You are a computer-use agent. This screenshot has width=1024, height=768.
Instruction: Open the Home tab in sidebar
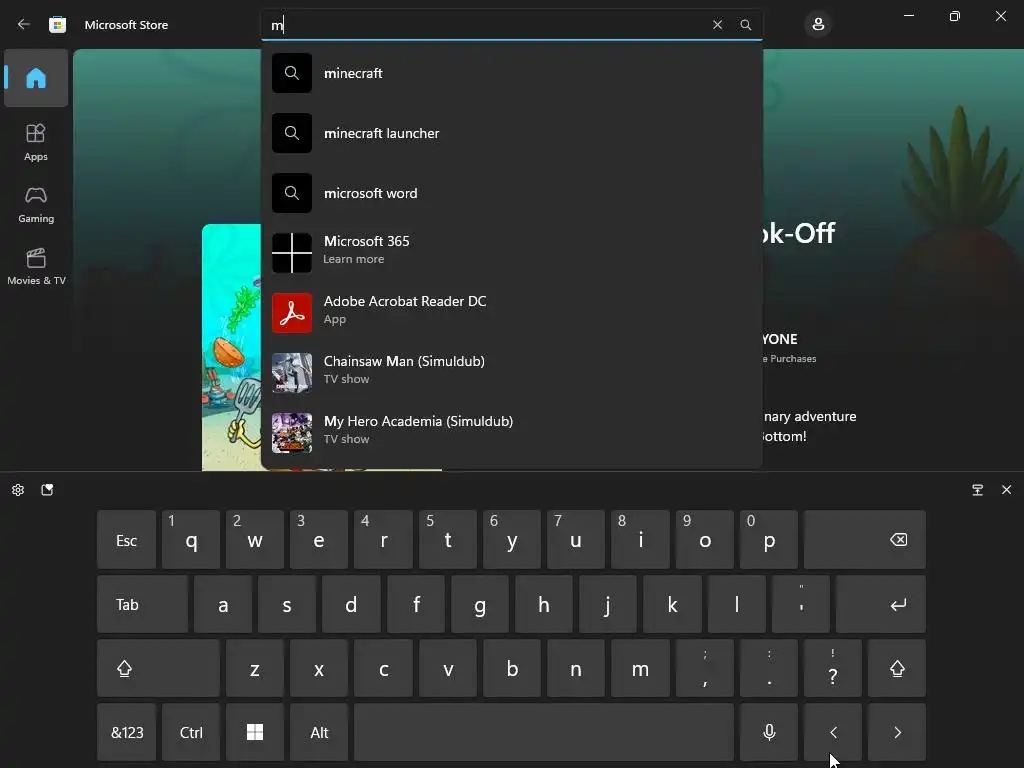(36, 78)
